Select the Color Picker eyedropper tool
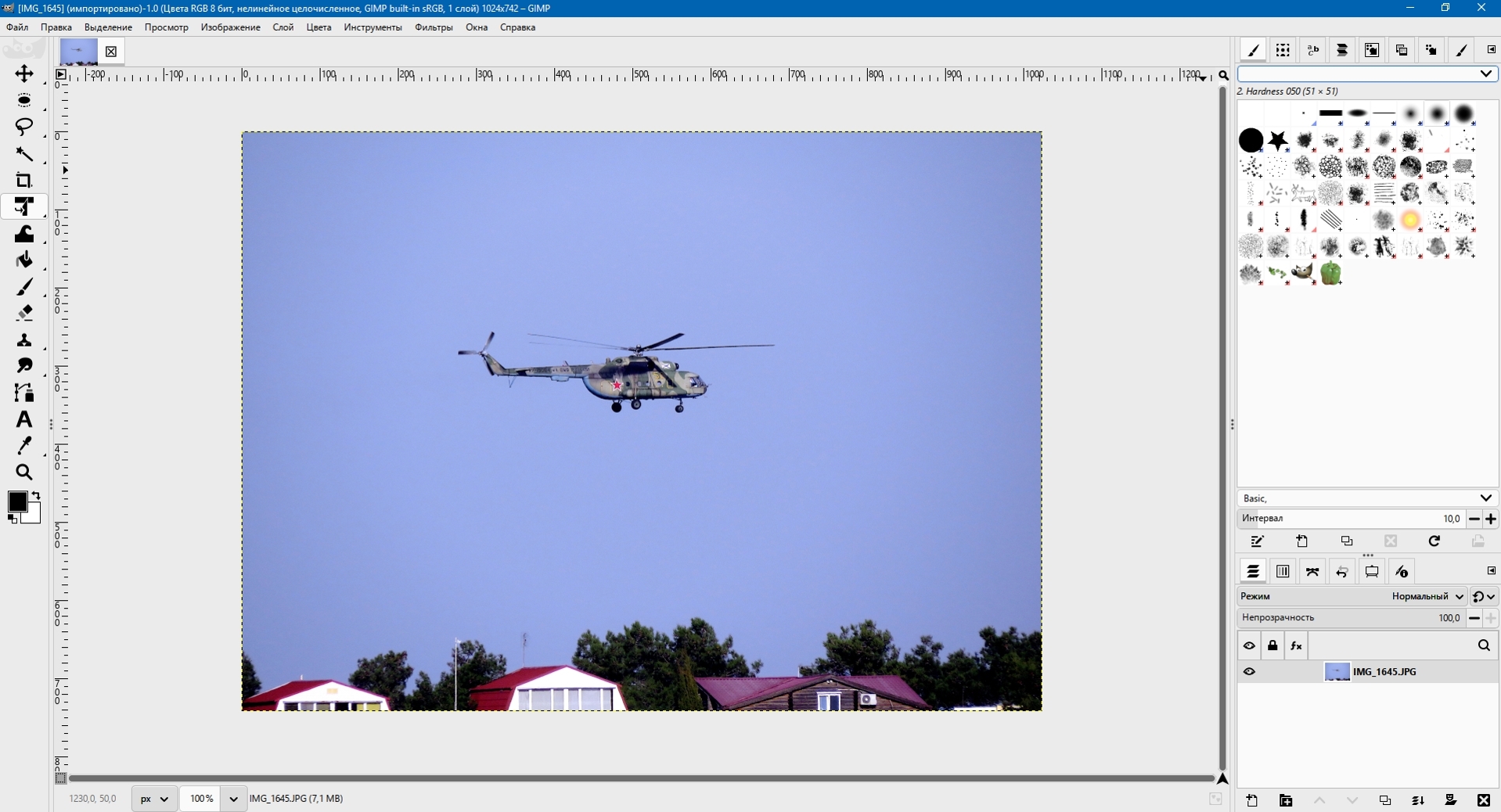This screenshot has height=812, width=1501. pos(23,446)
